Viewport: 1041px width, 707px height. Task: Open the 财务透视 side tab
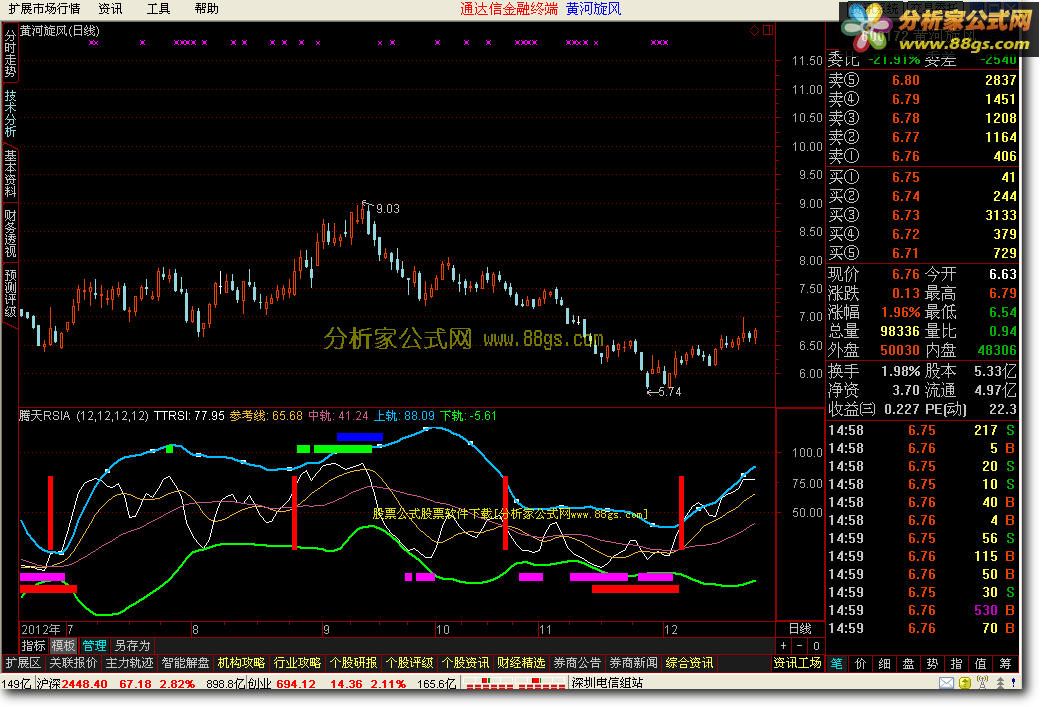10,233
